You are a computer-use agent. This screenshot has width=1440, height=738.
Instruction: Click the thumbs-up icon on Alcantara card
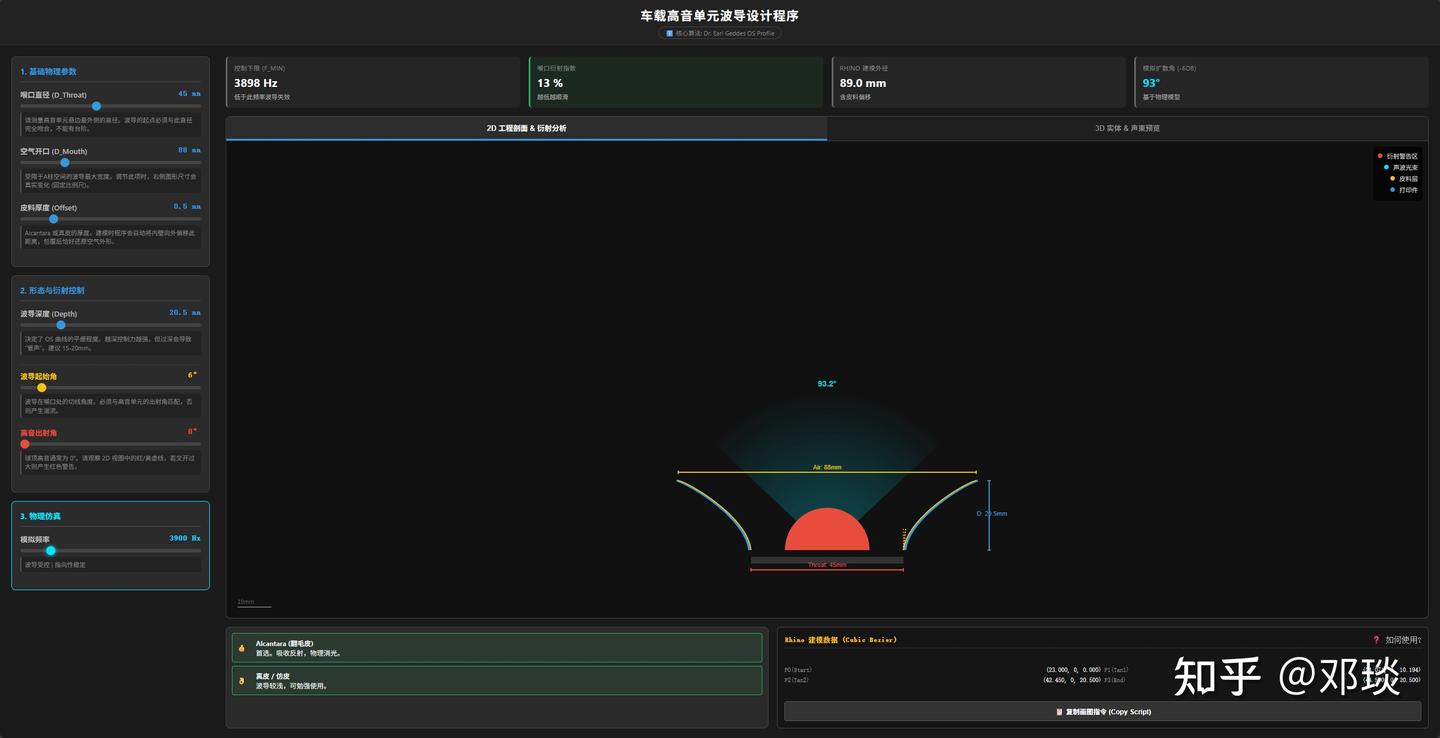tap(241, 648)
